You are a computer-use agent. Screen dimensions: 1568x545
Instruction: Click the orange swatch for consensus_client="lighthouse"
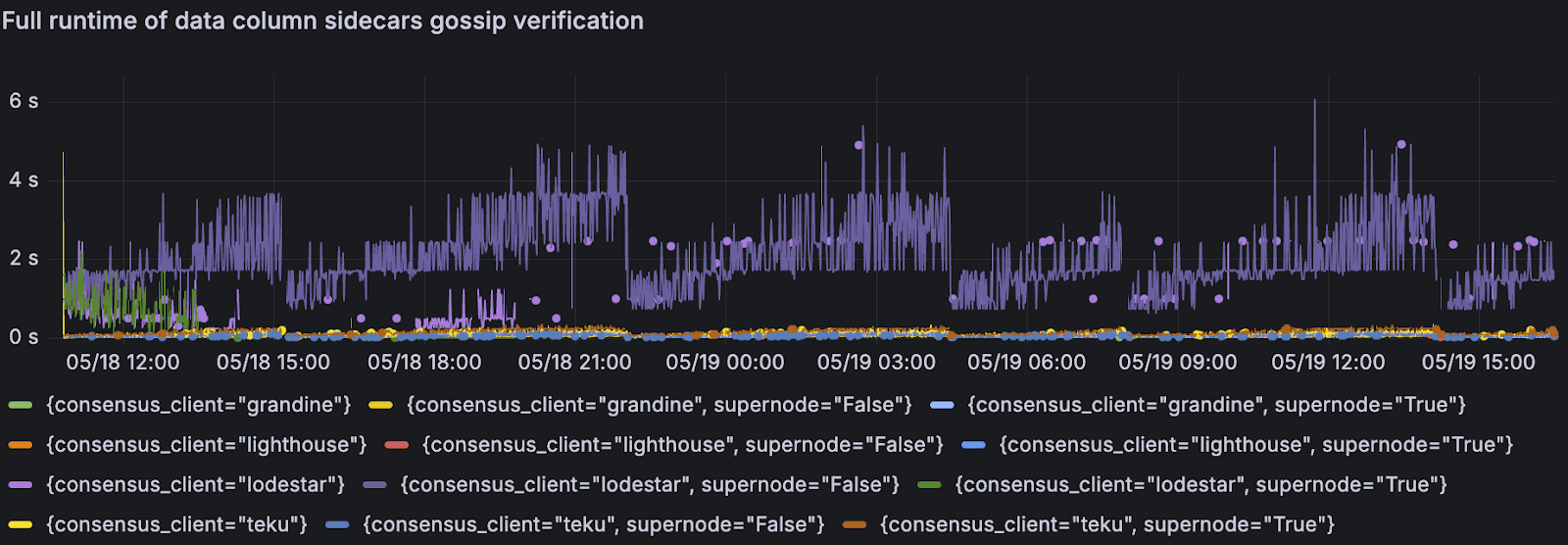[x=21, y=445]
